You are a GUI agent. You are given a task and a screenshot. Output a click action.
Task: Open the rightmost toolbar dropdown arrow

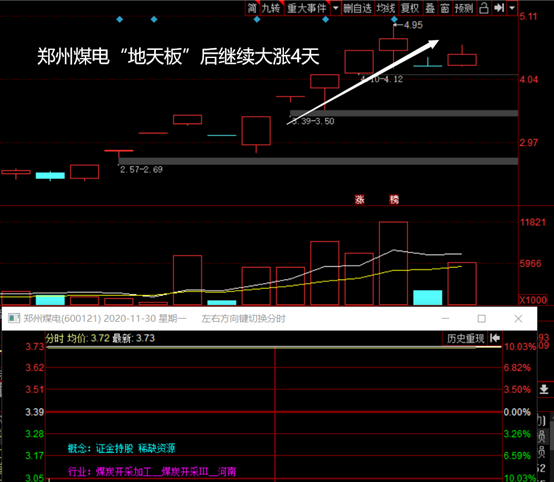point(512,8)
